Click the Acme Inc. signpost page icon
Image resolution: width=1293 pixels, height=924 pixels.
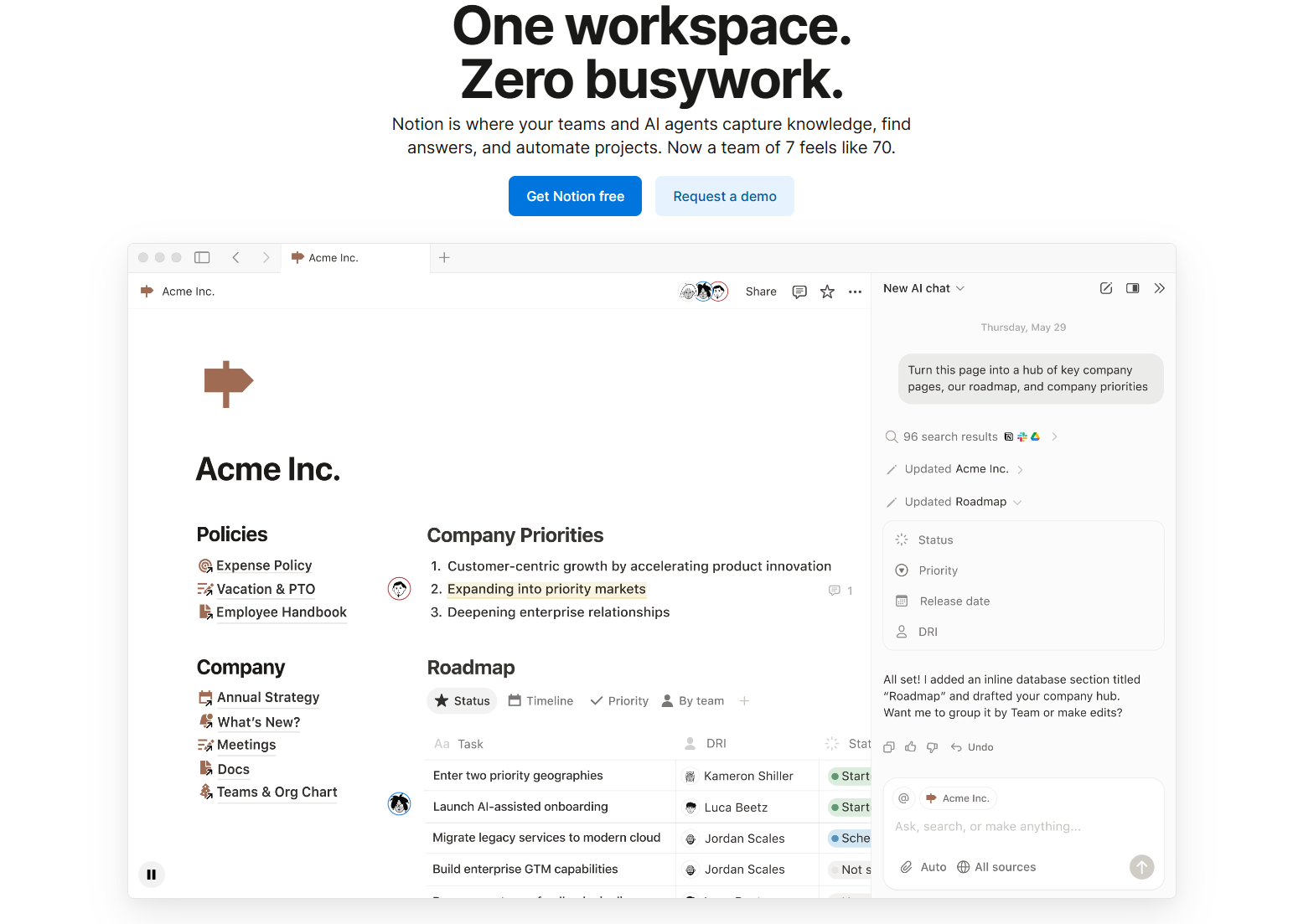pyautogui.click(x=229, y=384)
